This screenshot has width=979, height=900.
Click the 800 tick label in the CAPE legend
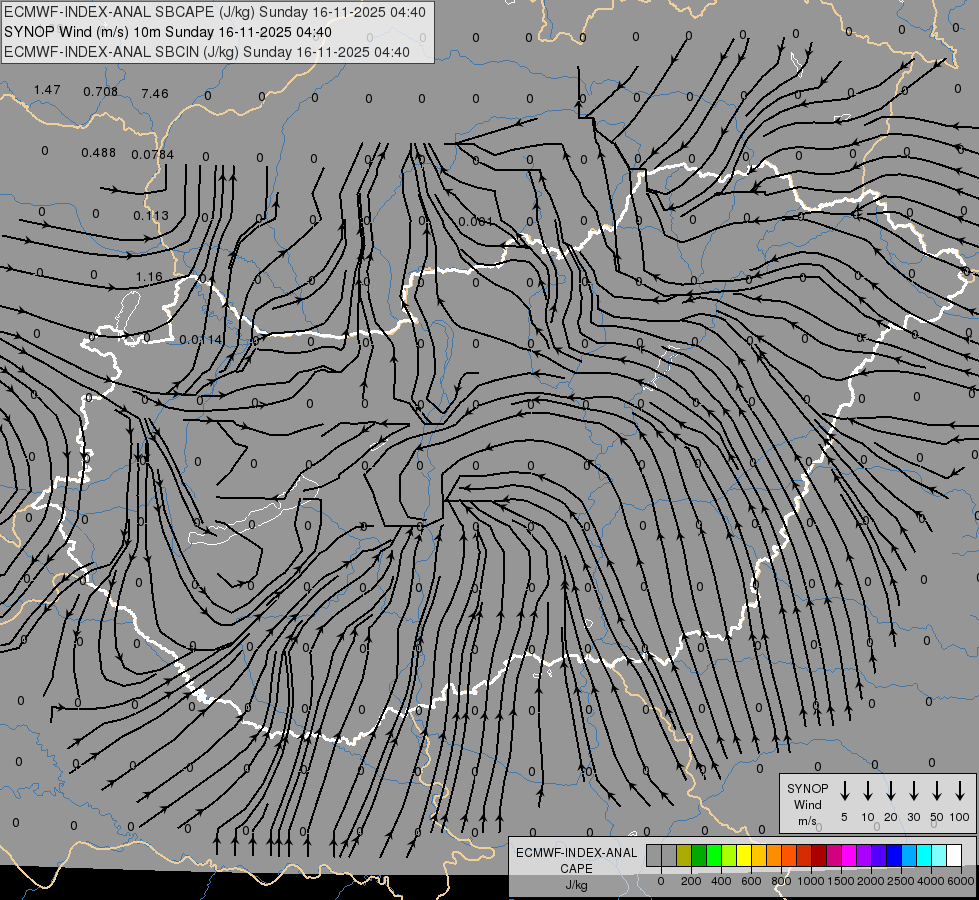(x=781, y=881)
